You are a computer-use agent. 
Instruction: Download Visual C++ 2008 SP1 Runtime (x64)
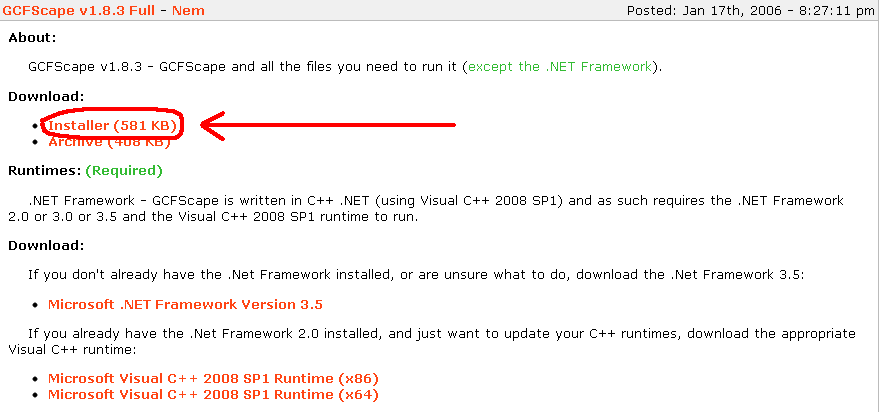[x=213, y=394]
